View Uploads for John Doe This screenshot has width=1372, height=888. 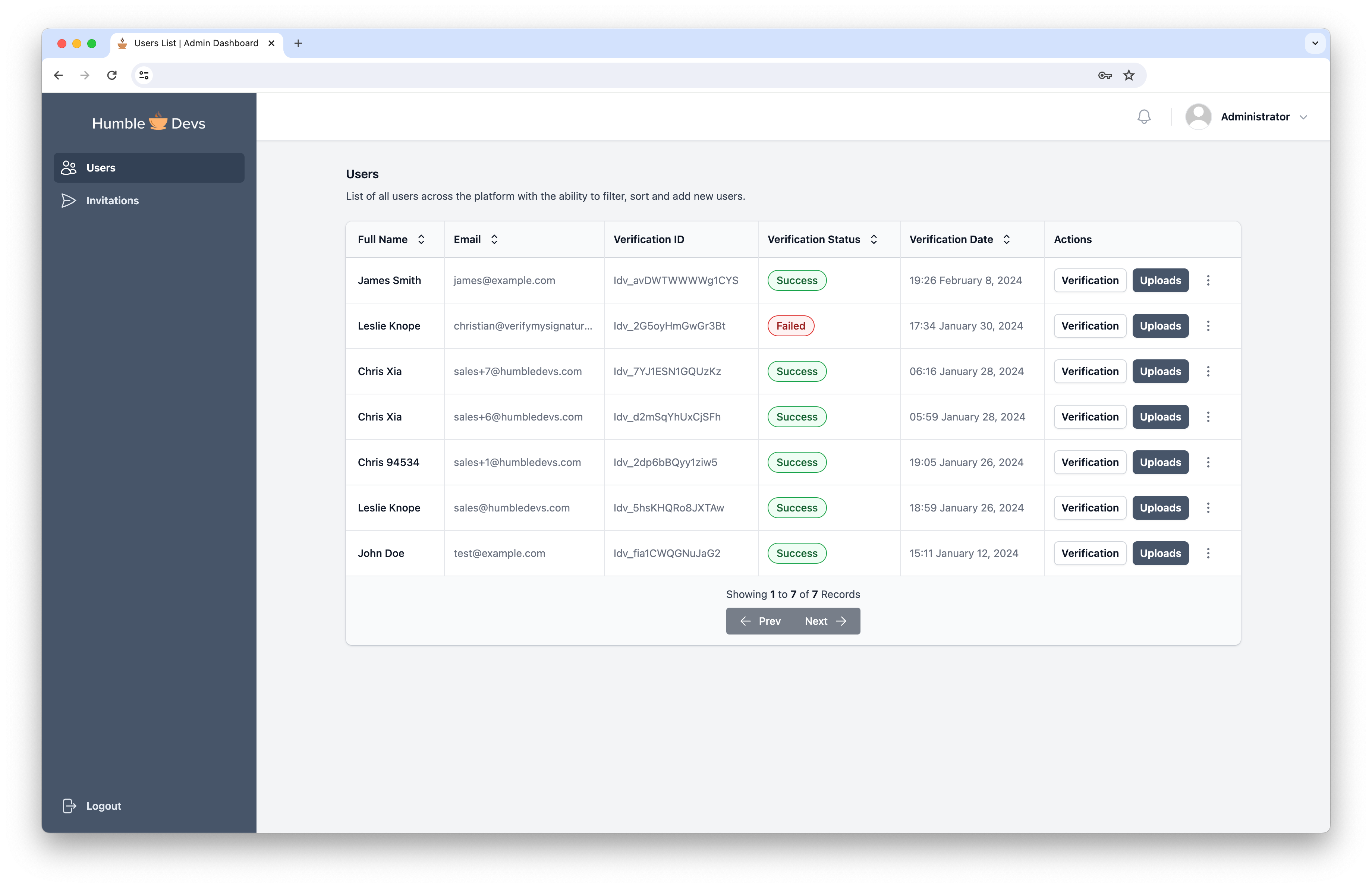1160,554
